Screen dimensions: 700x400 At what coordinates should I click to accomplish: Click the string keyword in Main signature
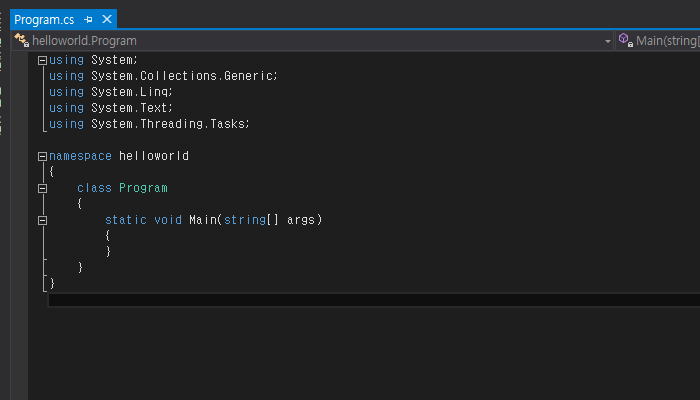(x=245, y=220)
